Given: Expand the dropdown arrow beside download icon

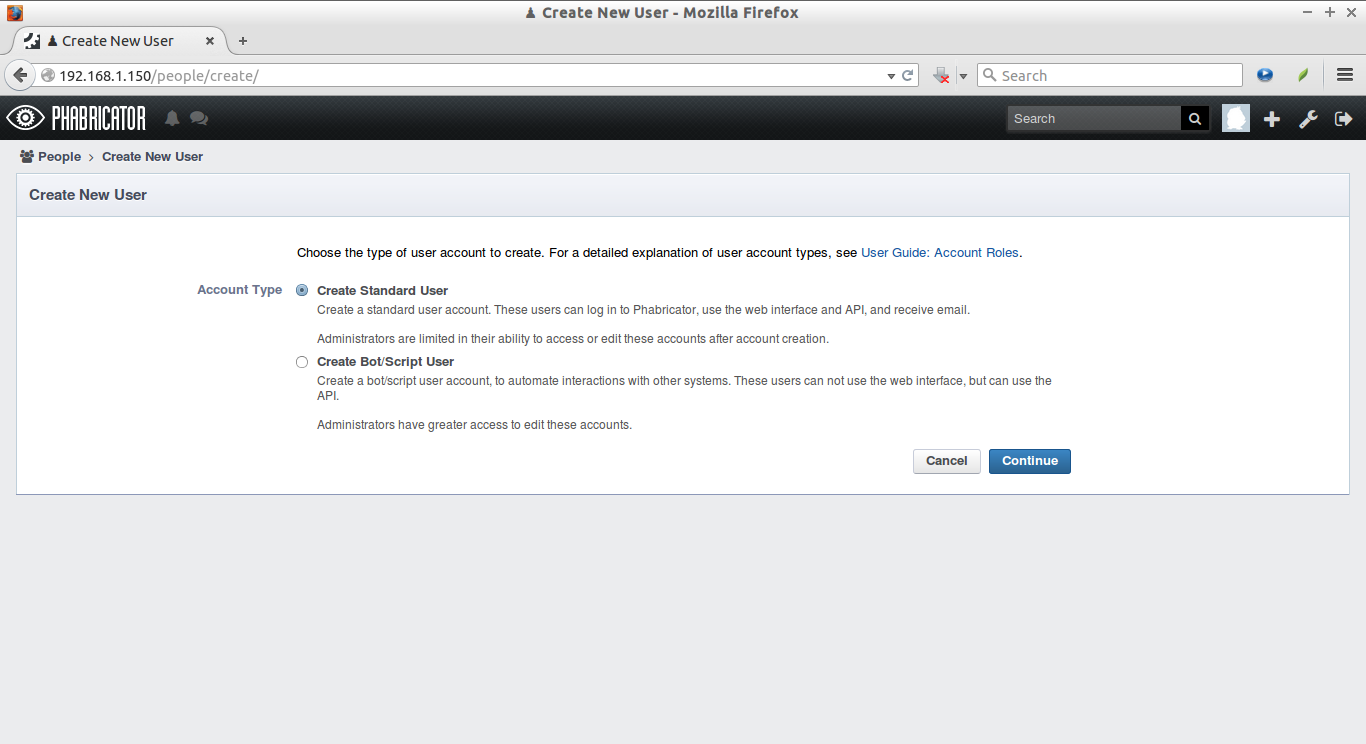Looking at the screenshot, I should tap(963, 76).
